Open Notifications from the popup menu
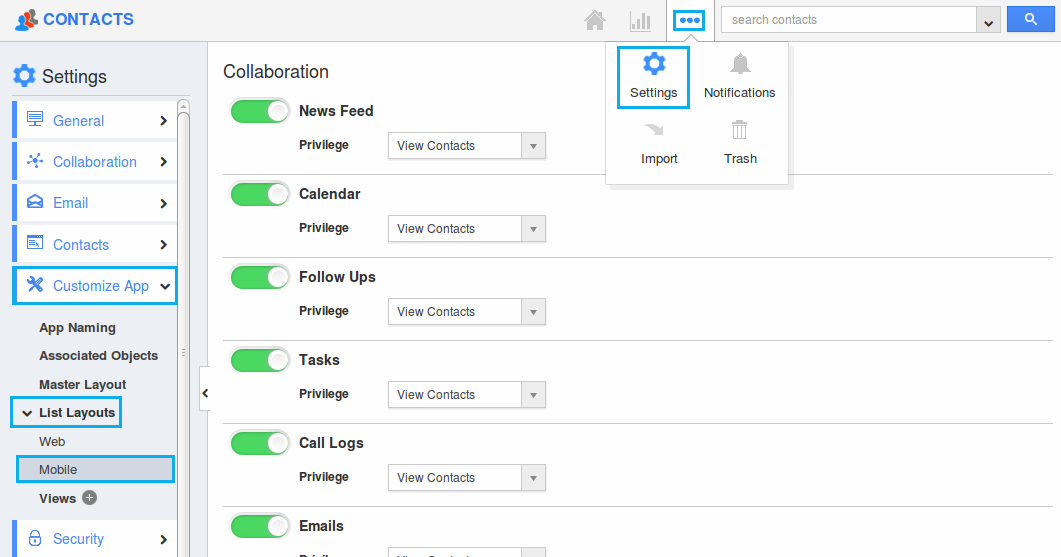Screen dimensions: 1061x557 (x=740, y=77)
